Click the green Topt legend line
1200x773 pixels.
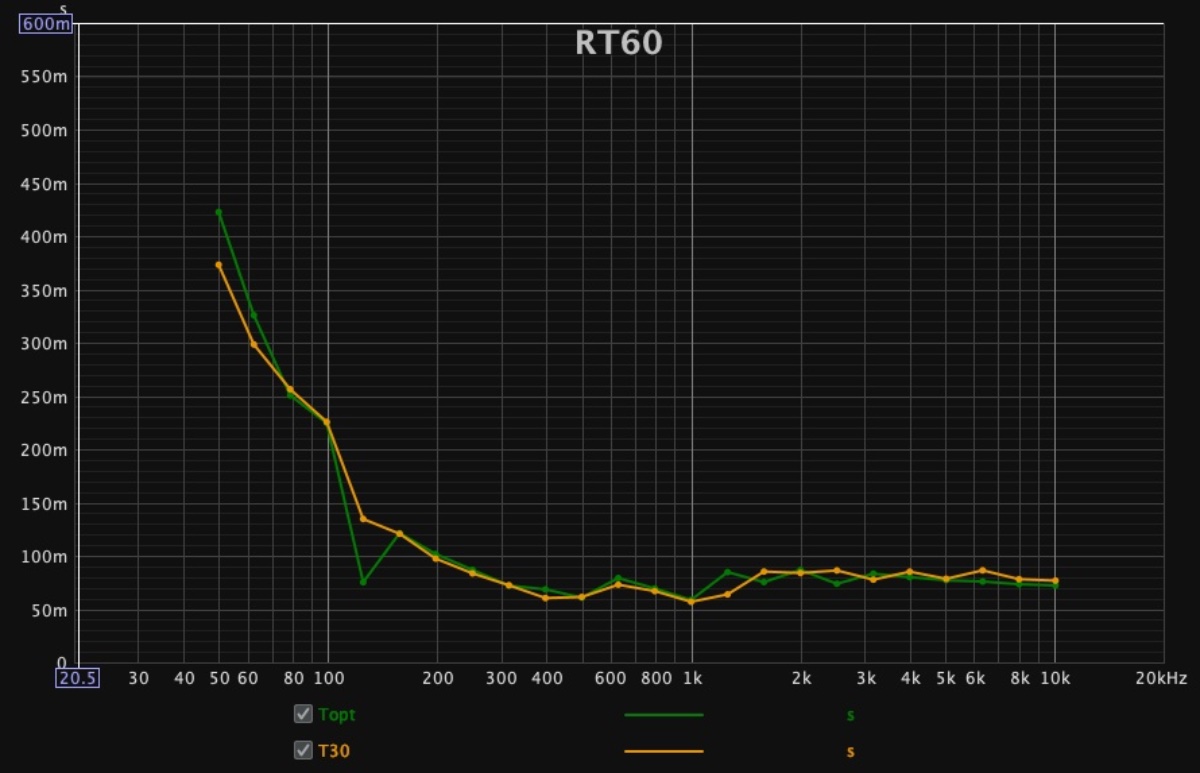663,715
